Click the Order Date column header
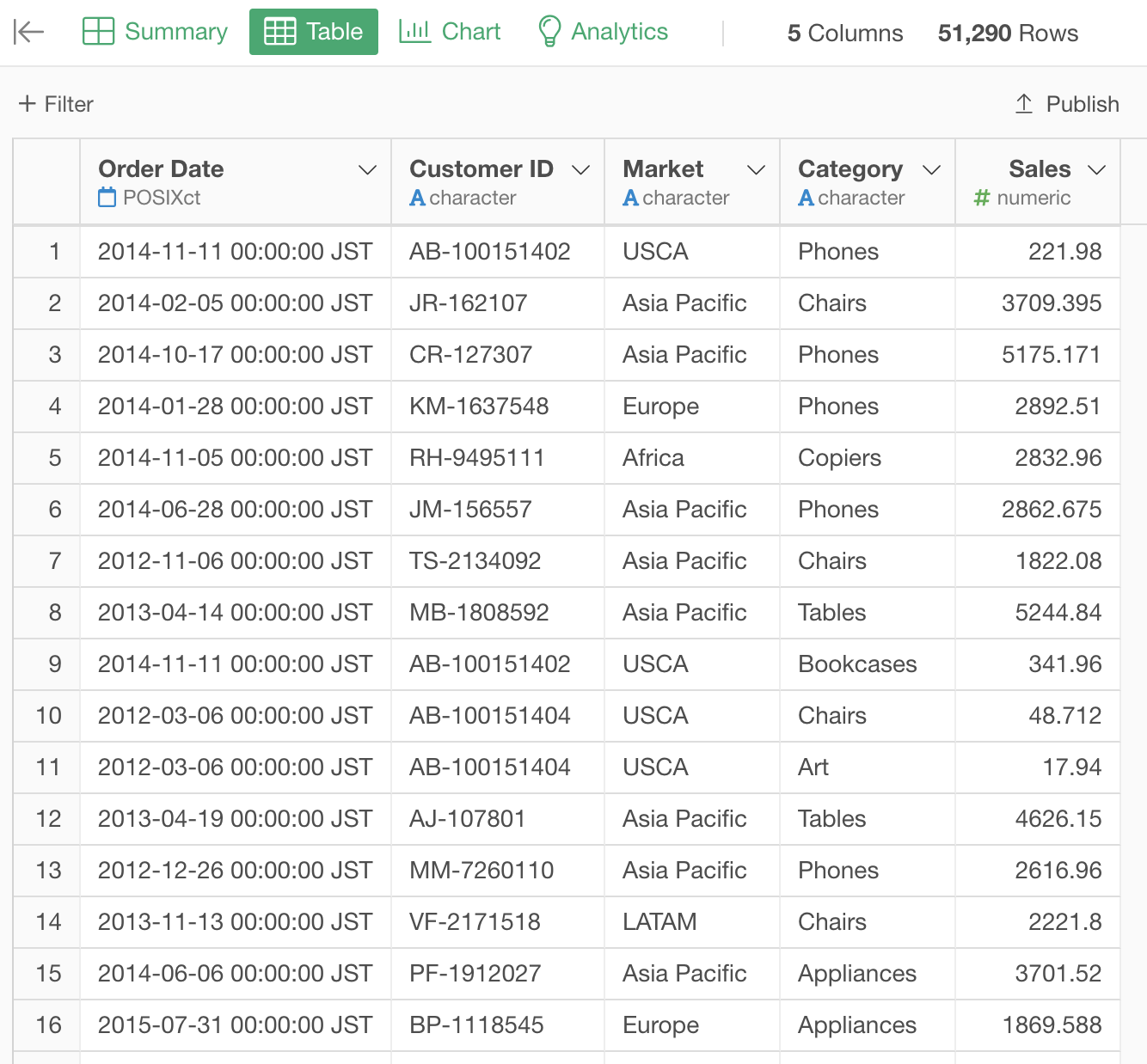This screenshot has height=1064, width=1147. (236, 182)
